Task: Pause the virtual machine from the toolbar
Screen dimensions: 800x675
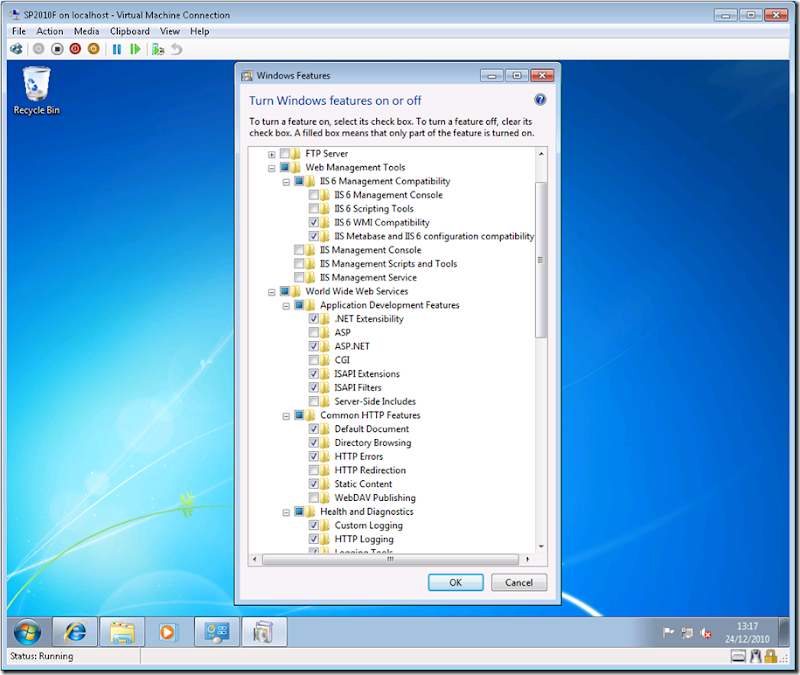Action: coord(117,48)
